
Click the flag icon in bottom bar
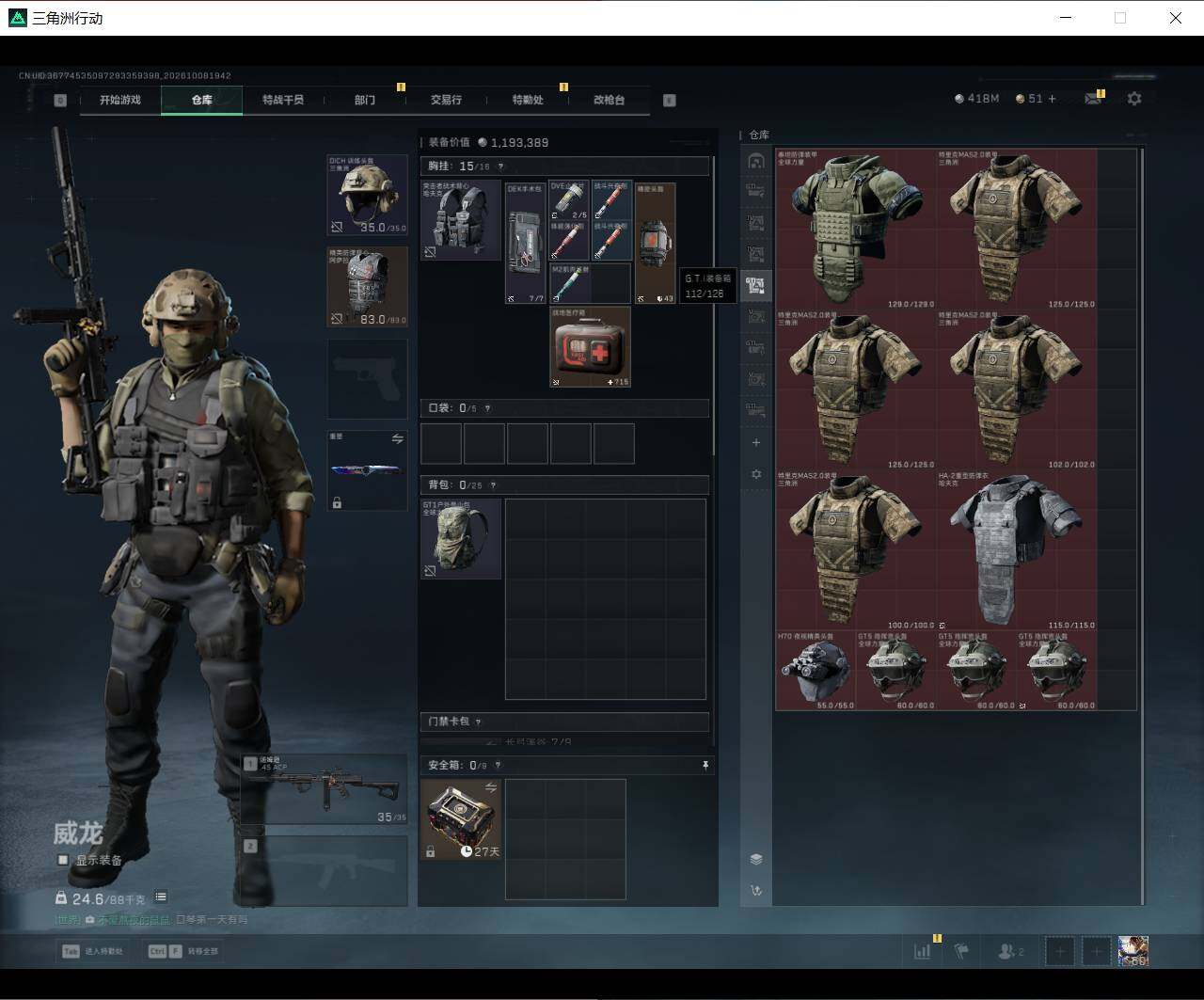click(x=961, y=951)
